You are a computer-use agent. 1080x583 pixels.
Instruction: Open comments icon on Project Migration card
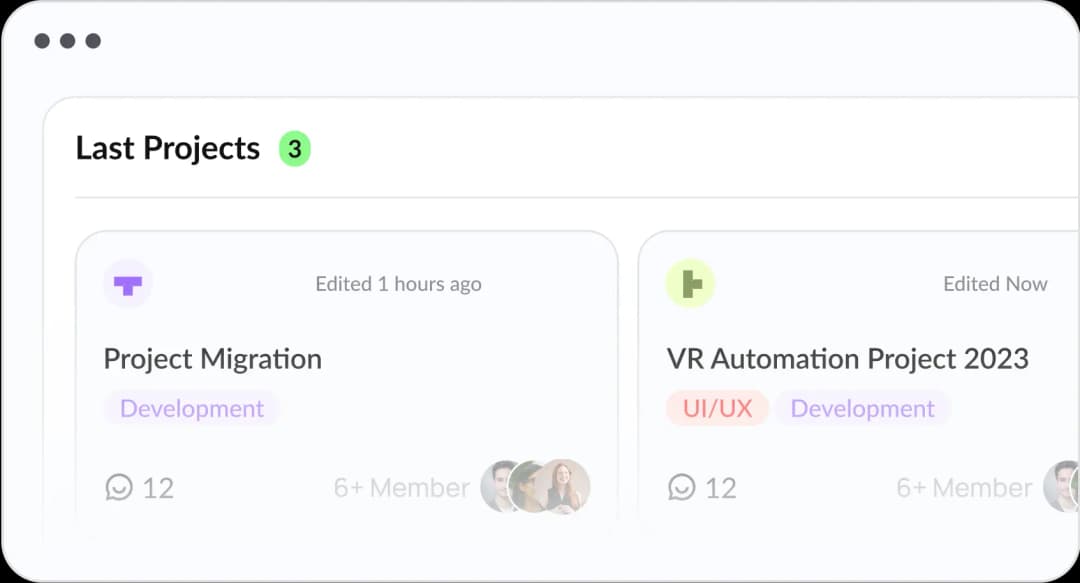tap(119, 488)
